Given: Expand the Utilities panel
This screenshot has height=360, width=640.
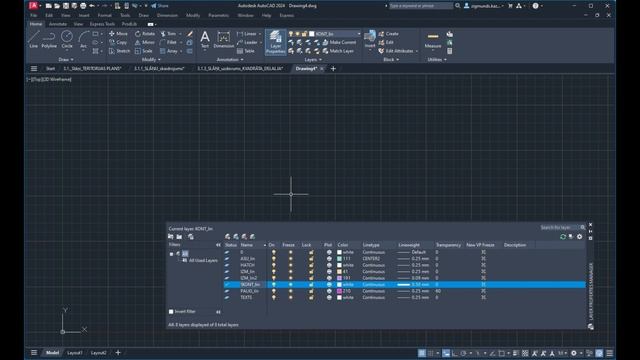Looking at the screenshot, I should click(437, 60).
